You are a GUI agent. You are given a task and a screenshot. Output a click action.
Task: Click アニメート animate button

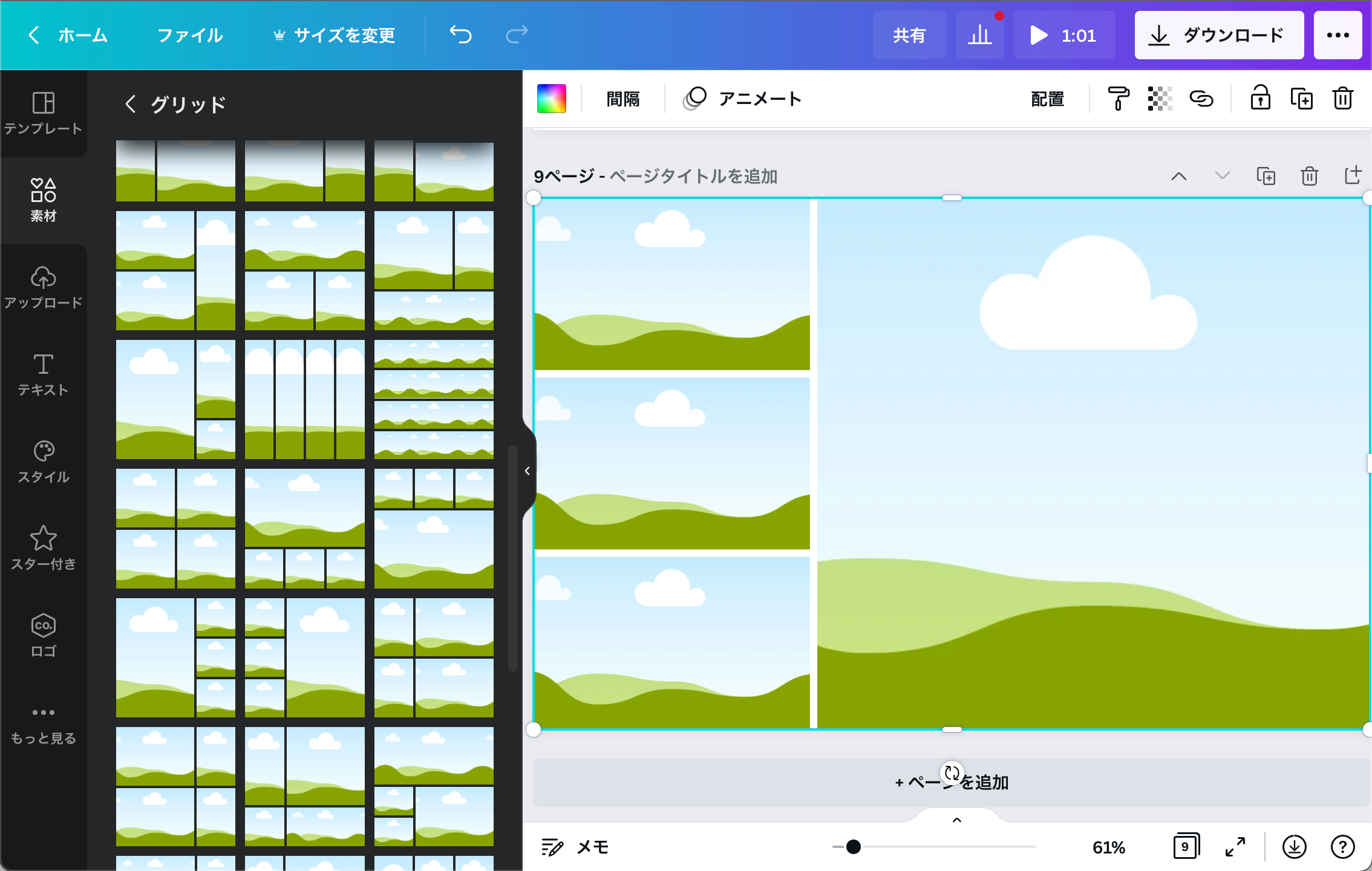[x=743, y=99]
